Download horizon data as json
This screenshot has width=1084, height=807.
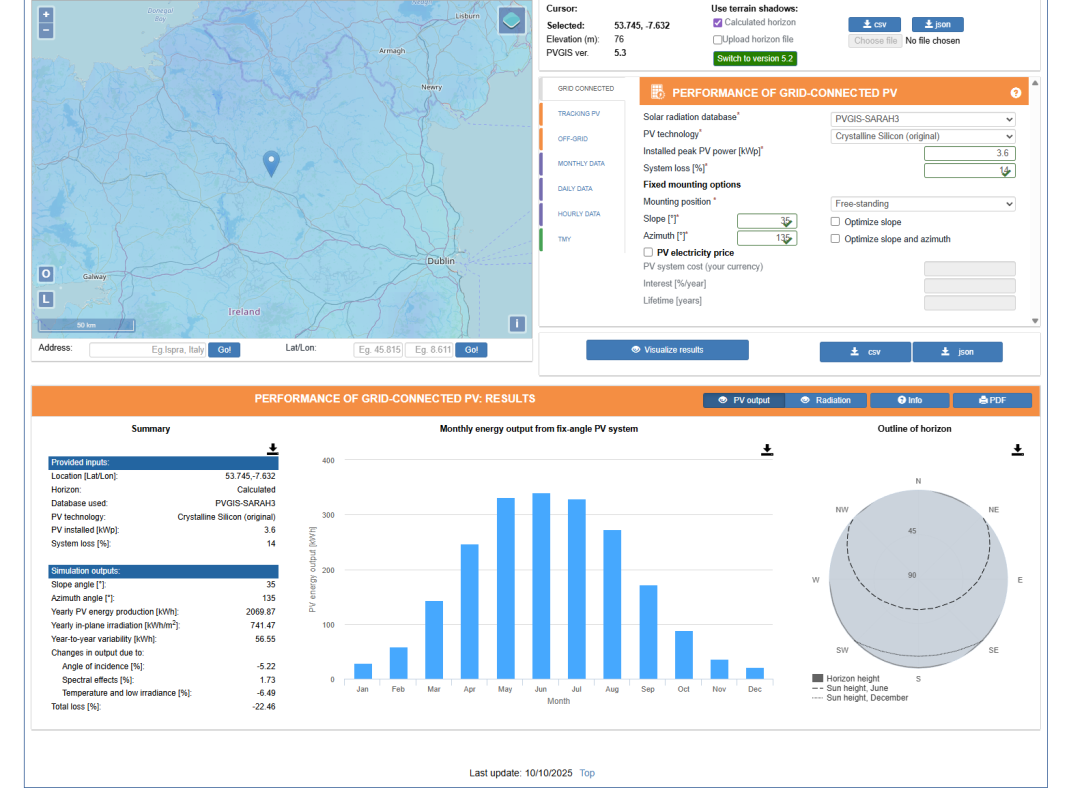click(937, 24)
